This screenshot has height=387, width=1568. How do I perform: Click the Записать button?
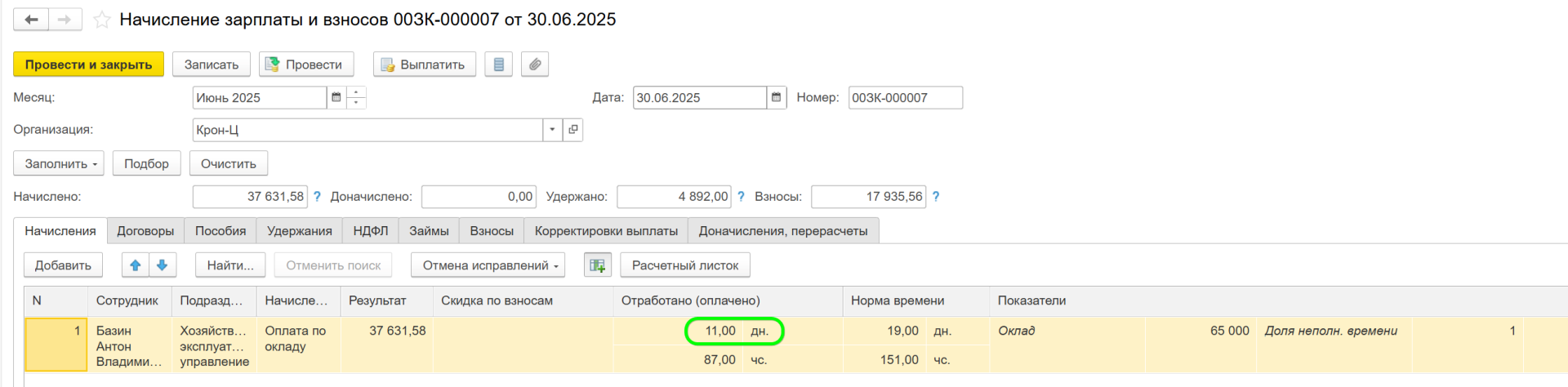(212, 64)
